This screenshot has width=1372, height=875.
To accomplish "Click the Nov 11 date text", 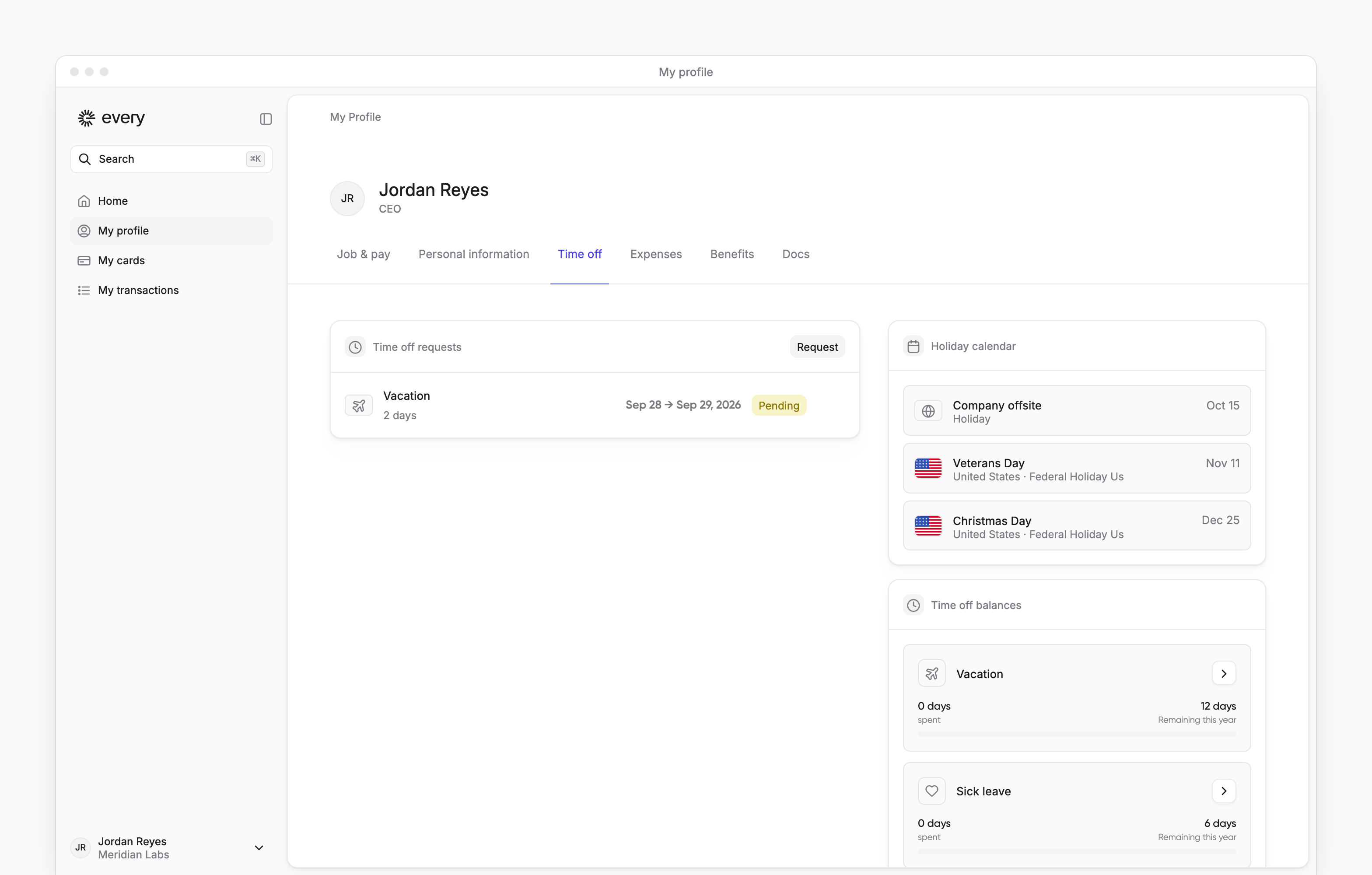I will (1222, 463).
